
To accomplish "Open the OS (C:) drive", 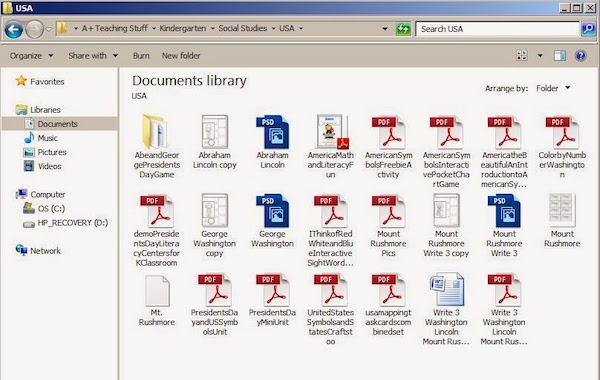I will [x=44, y=209].
